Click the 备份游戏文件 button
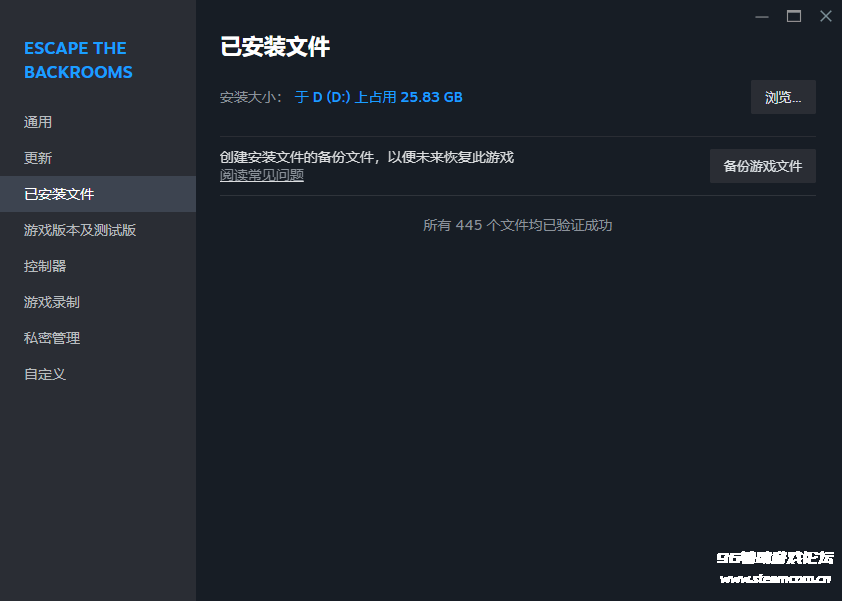Viewport: 842px width, 601px height. [763, 166]
